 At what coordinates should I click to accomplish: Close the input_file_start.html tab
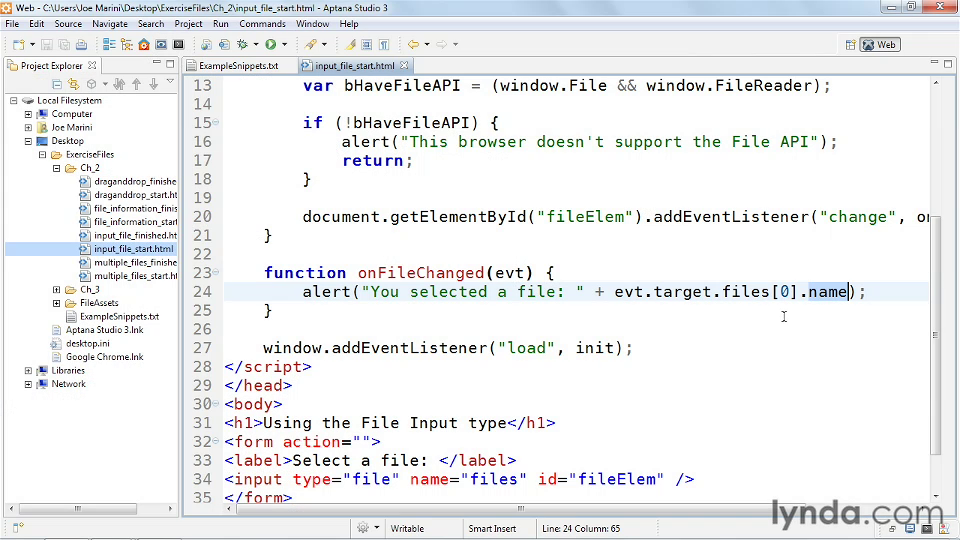(404, 65)
